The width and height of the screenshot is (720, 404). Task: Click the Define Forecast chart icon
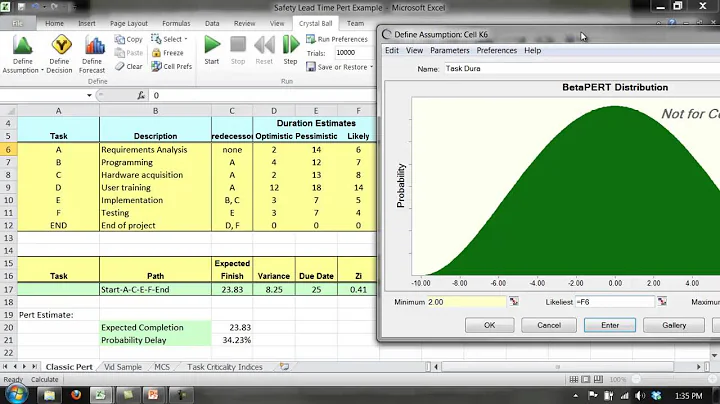[x=94, y=45]
